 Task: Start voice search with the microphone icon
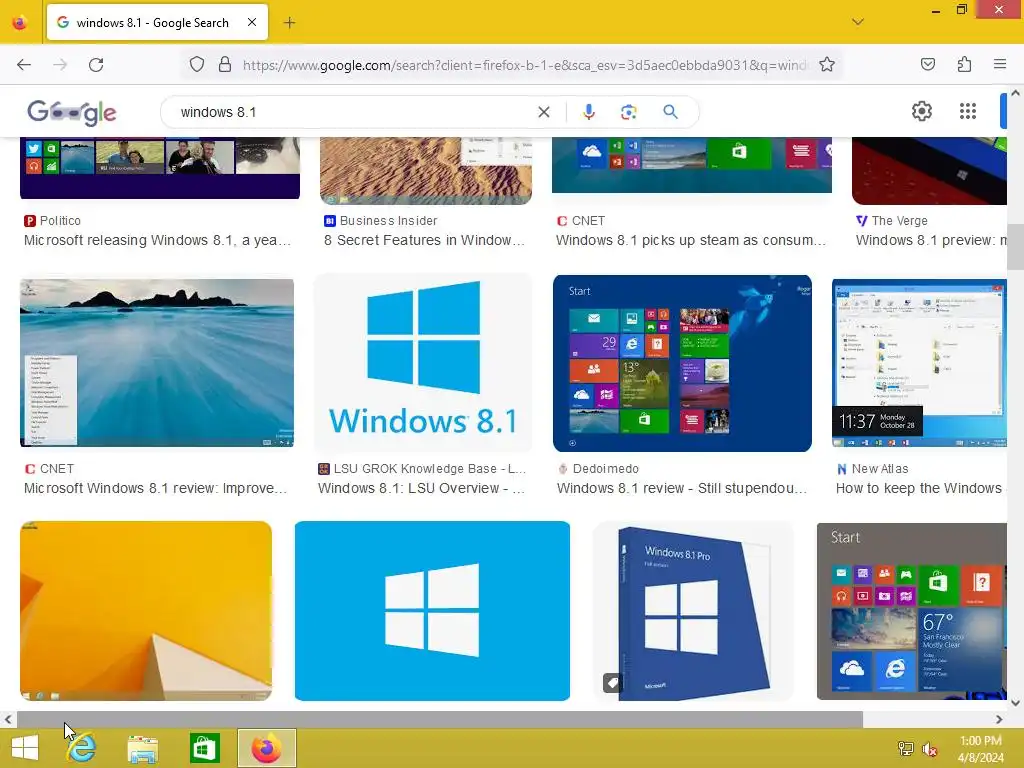(588, 112)
